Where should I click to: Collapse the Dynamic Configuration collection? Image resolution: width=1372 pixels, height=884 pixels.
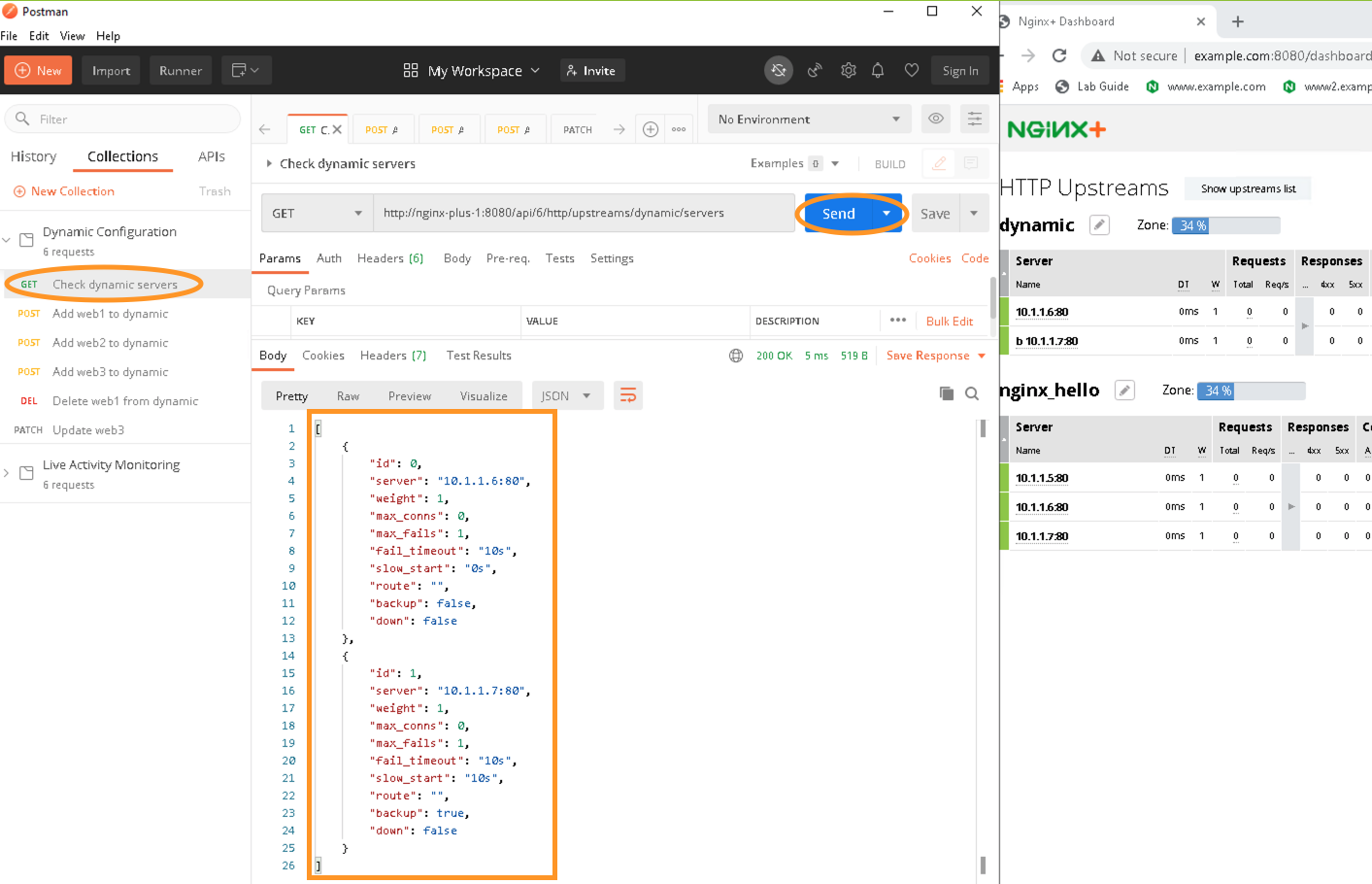coord(7,239)
